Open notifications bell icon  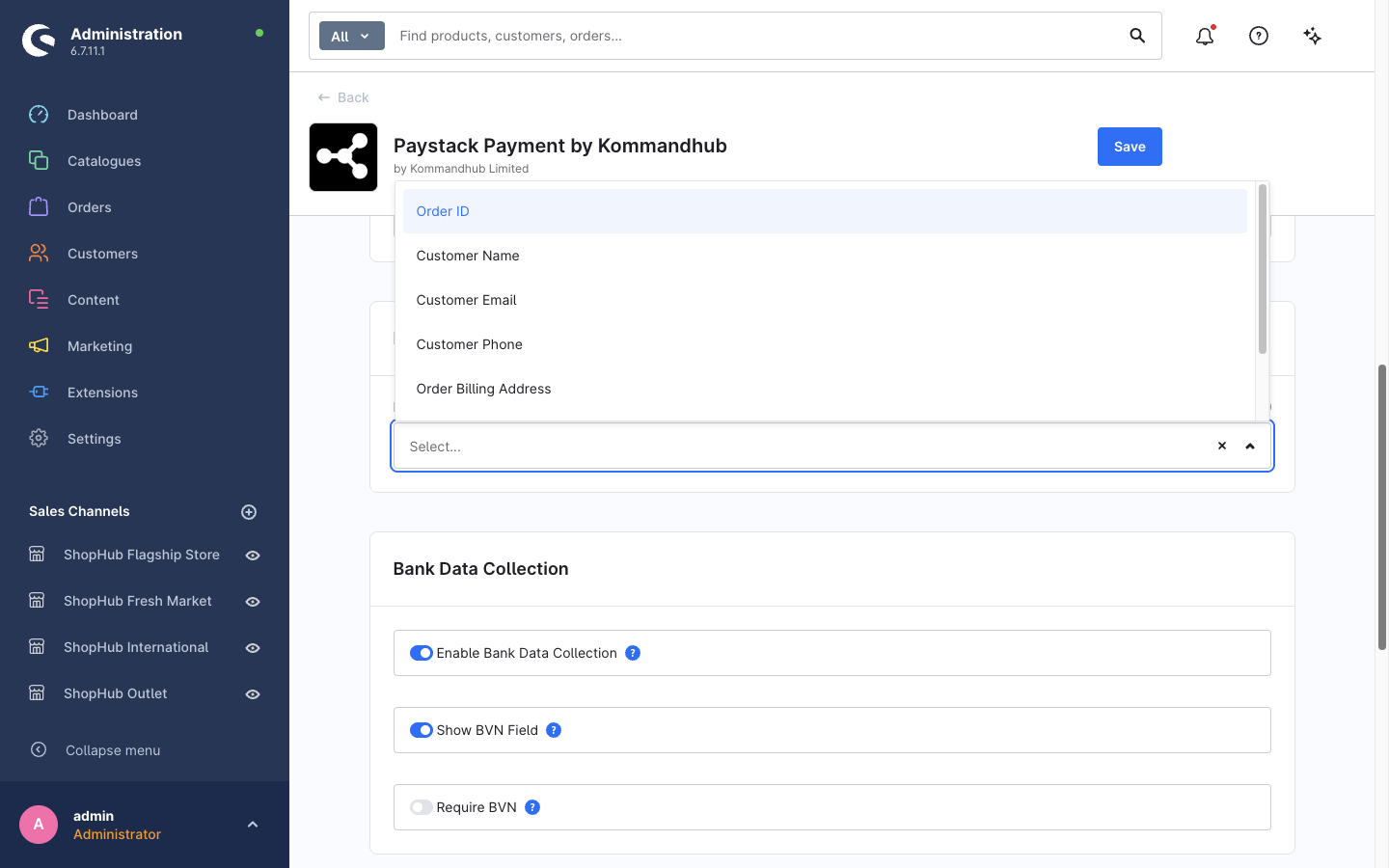tap(1205, 36)
